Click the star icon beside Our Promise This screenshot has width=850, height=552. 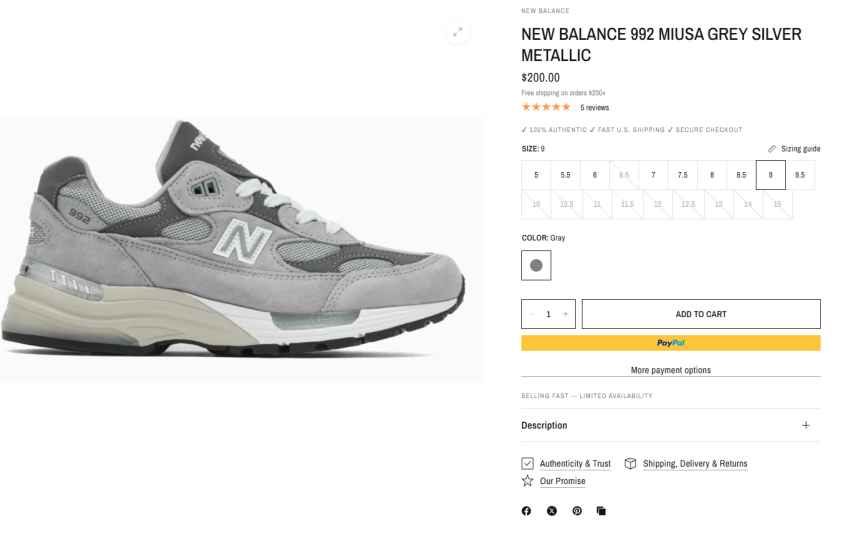pyautogui.click(x=527, y=480)
